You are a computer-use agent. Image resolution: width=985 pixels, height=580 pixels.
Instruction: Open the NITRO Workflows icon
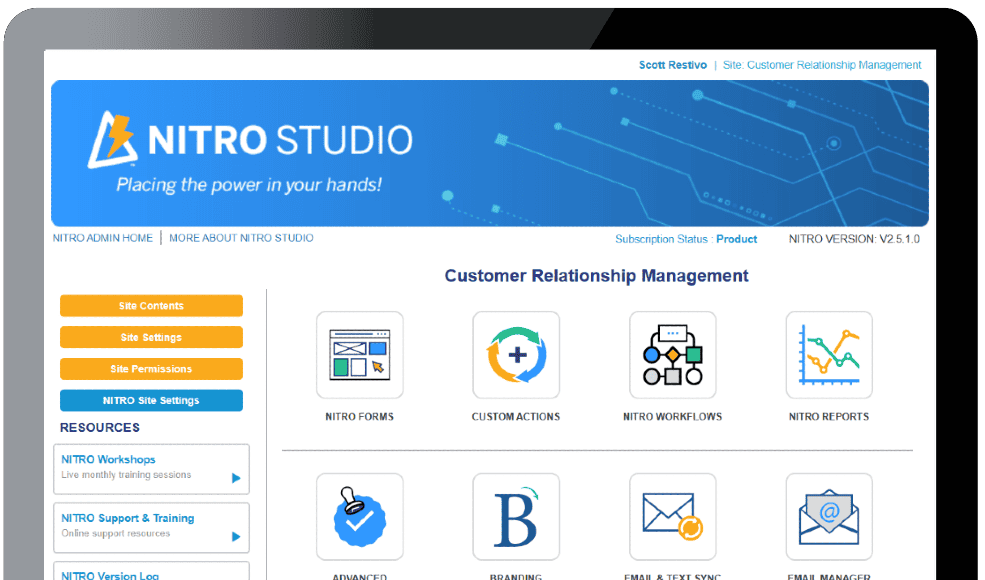[672, 355]
